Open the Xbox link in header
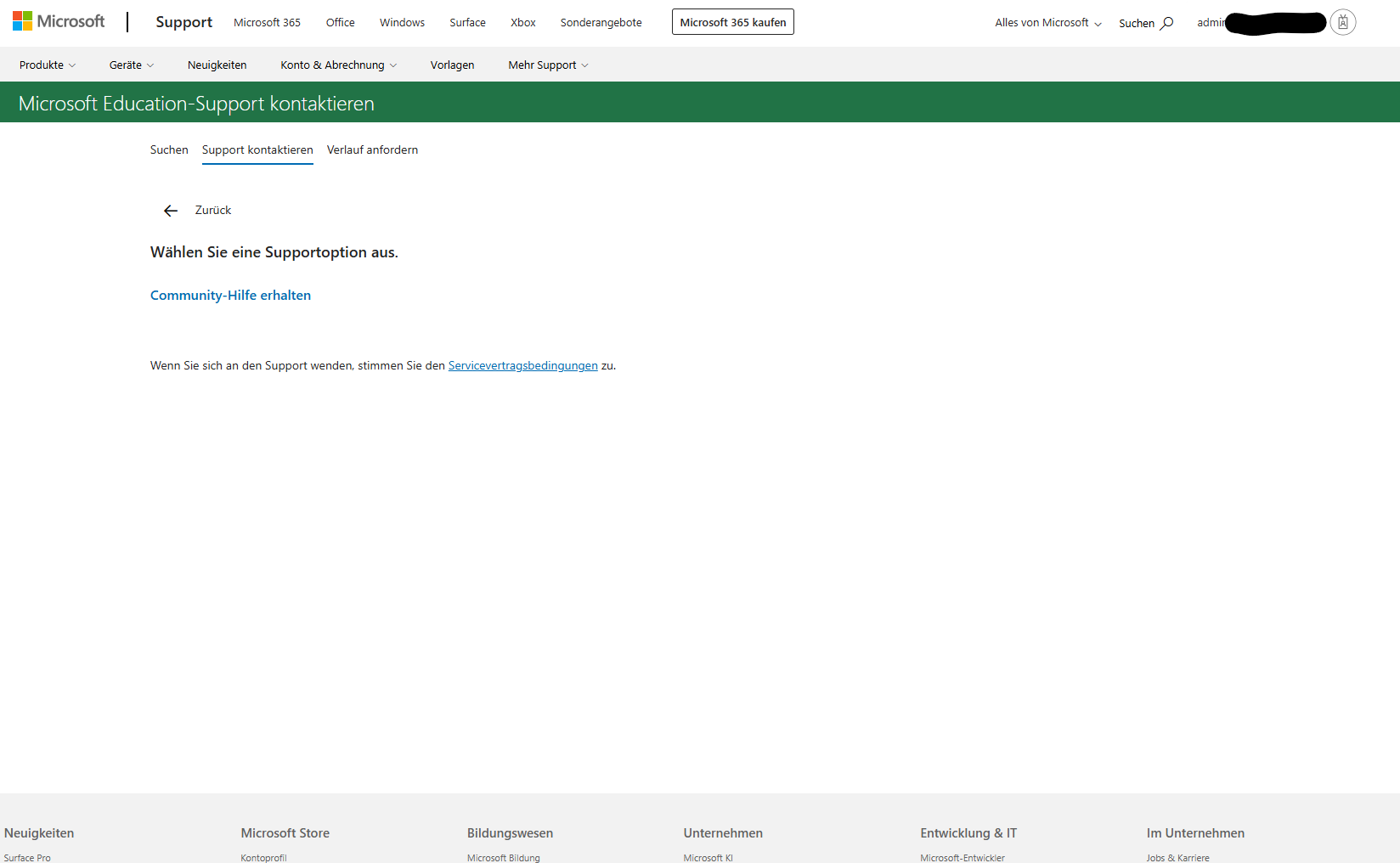Image resolution: width=1400 pixels, height=863 pixels. point(523,22)
